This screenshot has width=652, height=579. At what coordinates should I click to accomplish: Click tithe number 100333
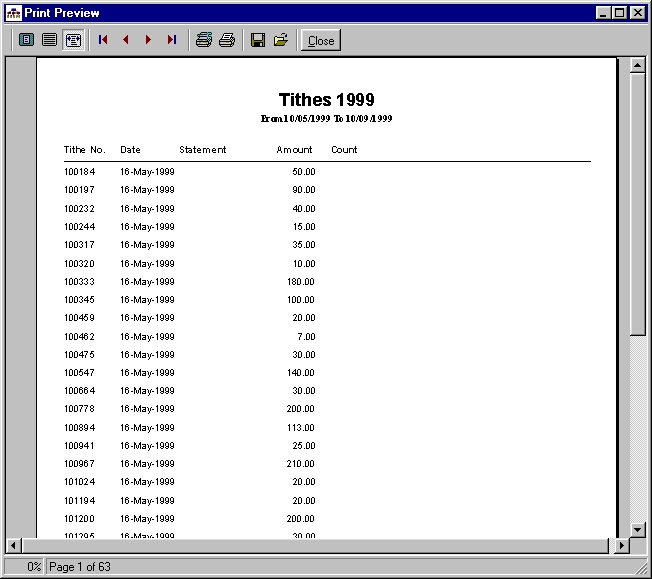pyautogui.click(x=79, y=282)
